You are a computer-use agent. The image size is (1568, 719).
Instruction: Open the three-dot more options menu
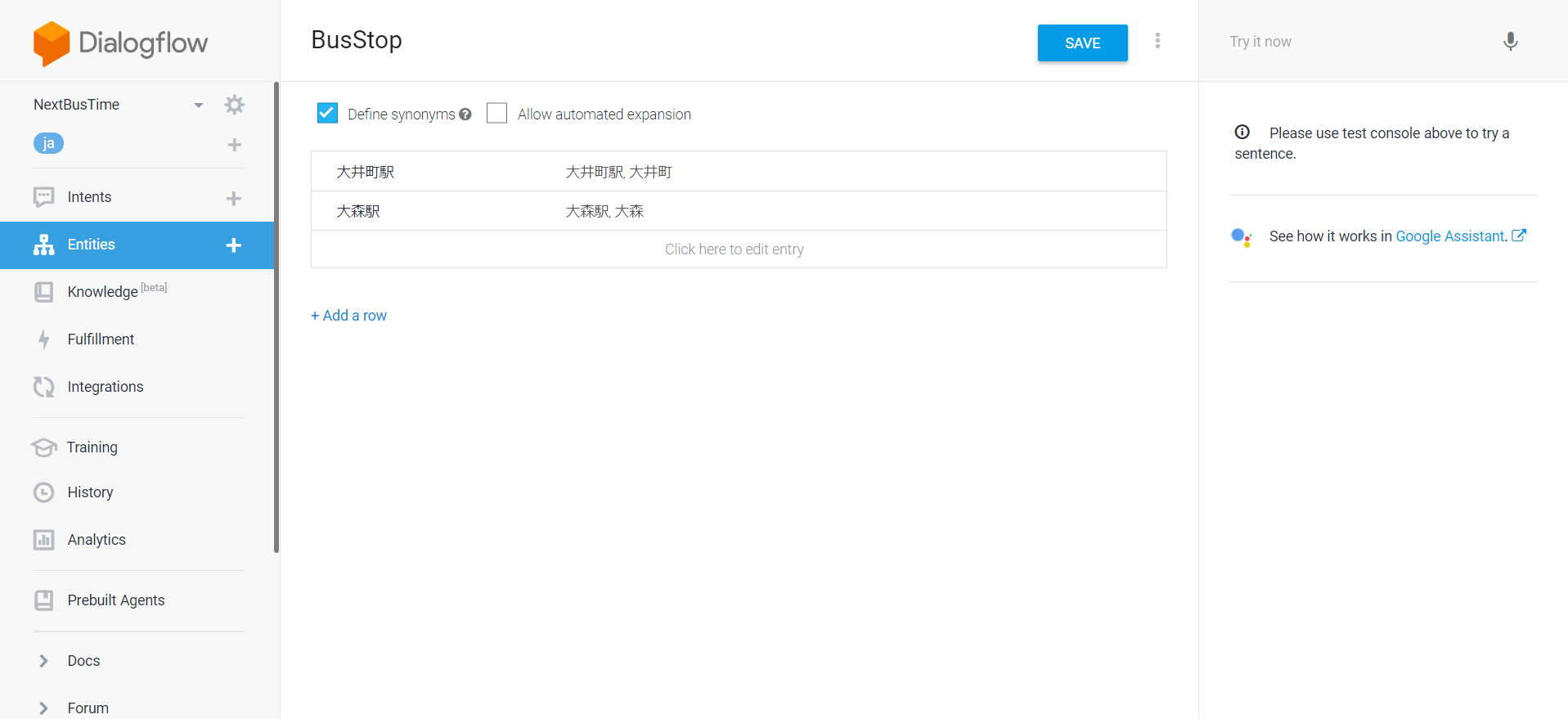click(1157, 41)
